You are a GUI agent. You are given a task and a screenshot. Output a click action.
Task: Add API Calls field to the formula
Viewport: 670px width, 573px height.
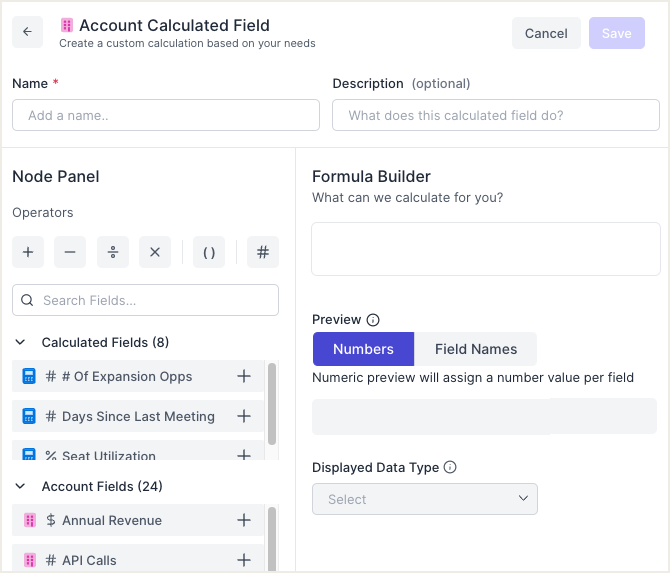coord(244,560)
